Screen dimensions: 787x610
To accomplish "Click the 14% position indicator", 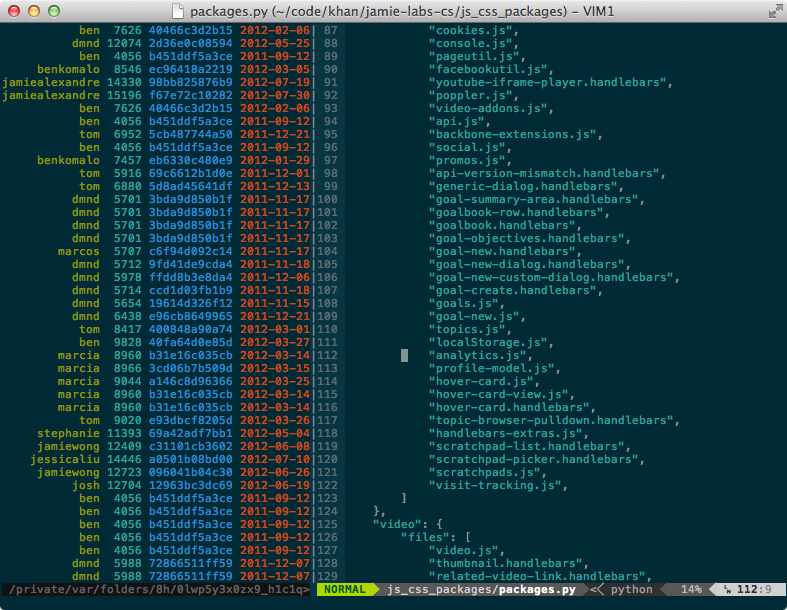I will [x=691, y=589].
